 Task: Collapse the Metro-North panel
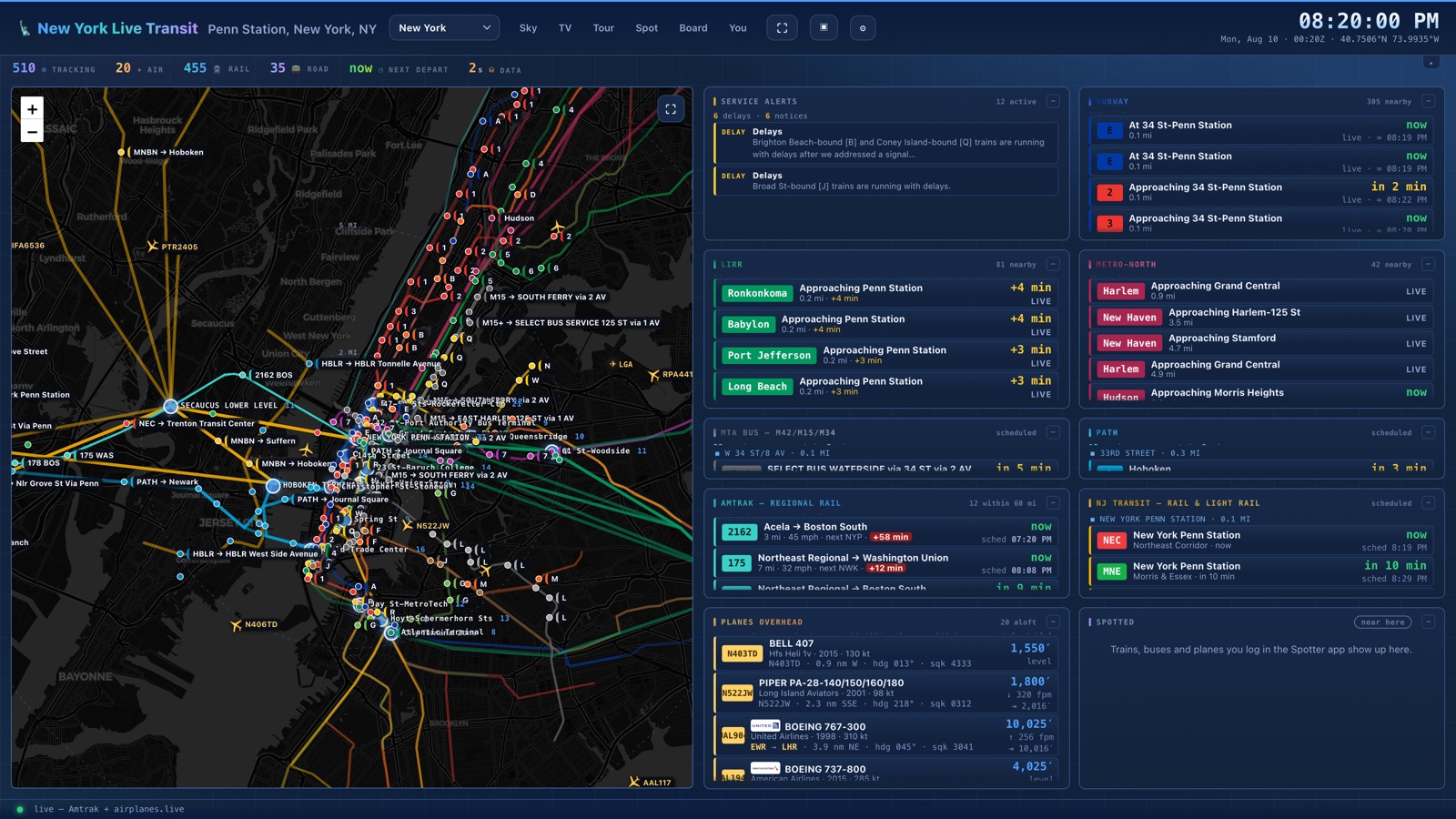coord(1428,264)
